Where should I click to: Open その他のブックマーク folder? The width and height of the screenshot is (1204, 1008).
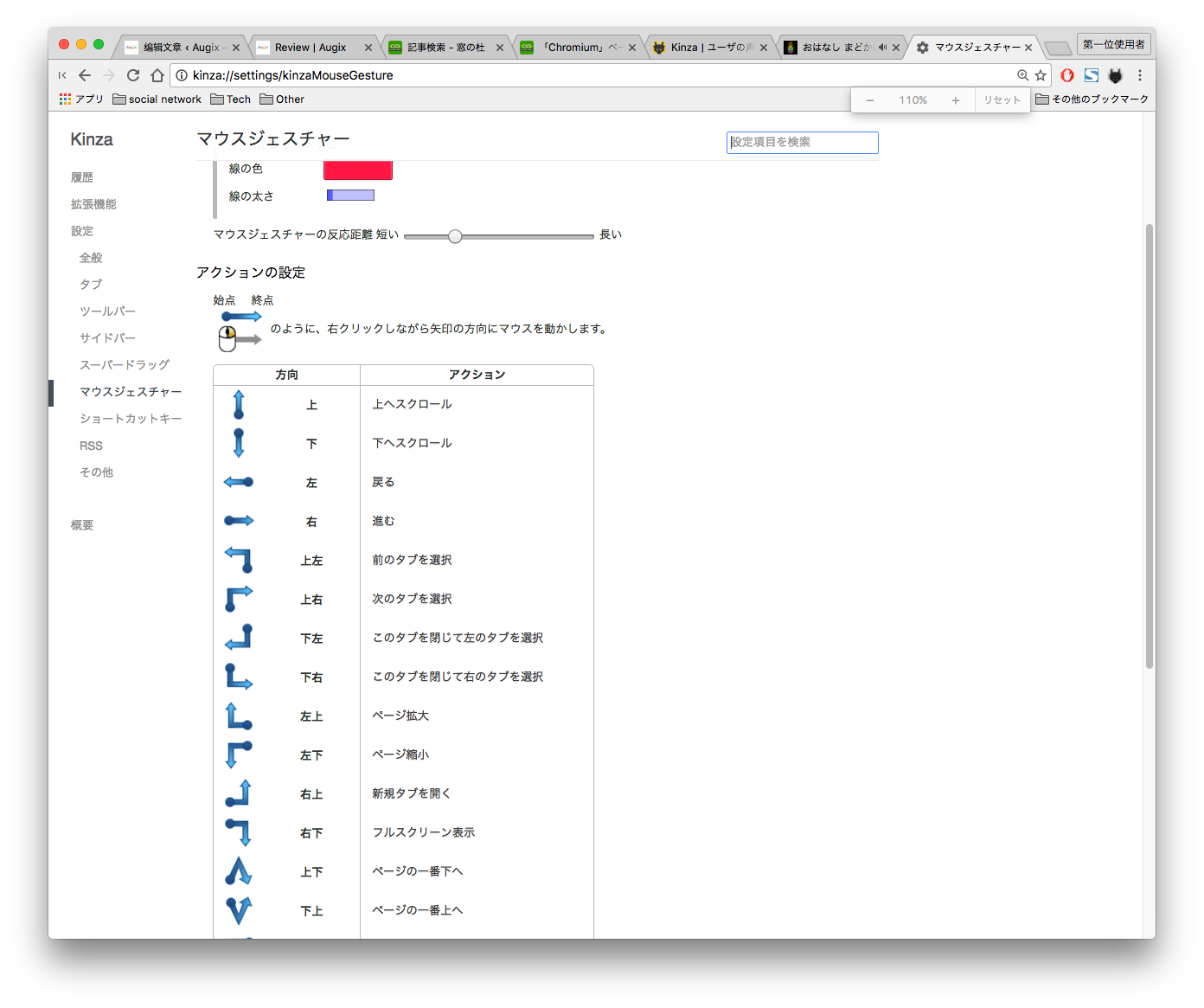(1092, 100)
